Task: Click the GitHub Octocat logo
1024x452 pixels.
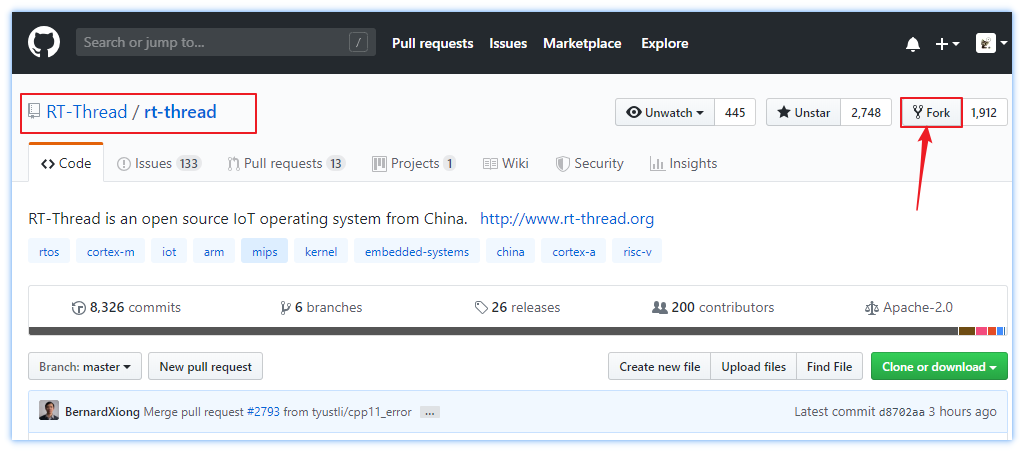Action: pos(44,43)
